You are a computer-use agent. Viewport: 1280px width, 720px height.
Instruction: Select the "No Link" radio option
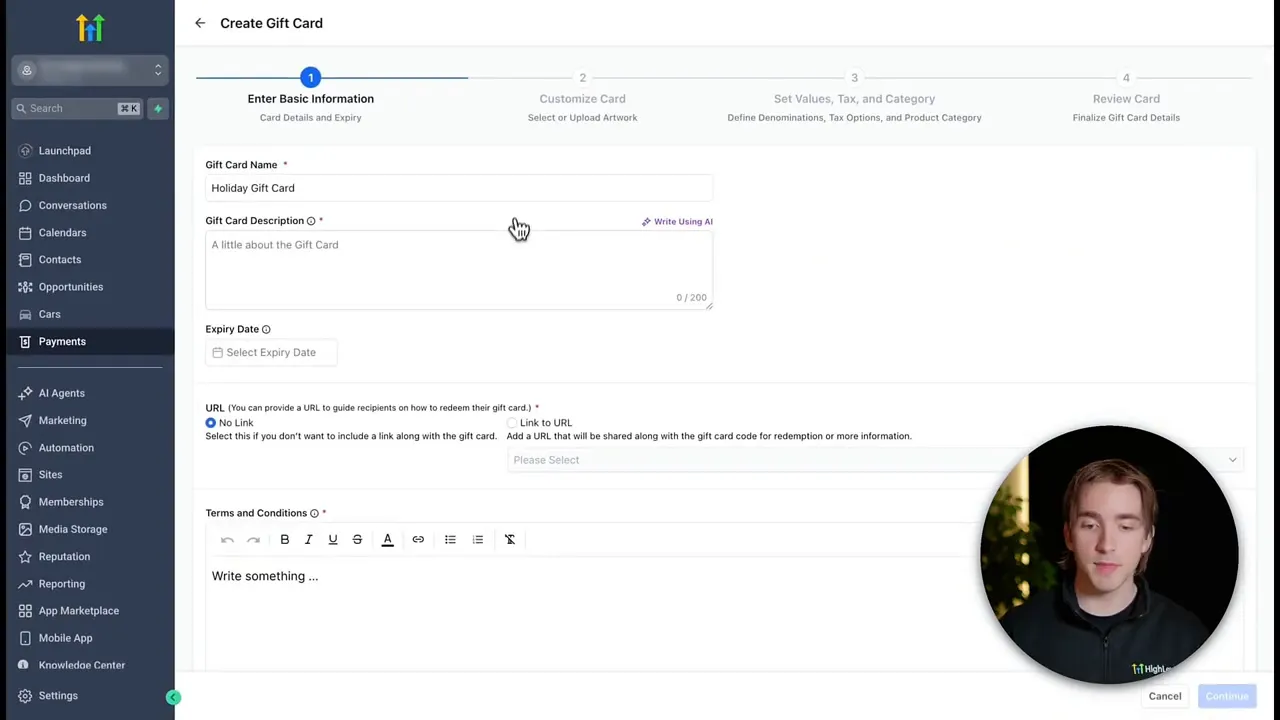(x=211, y=422)
